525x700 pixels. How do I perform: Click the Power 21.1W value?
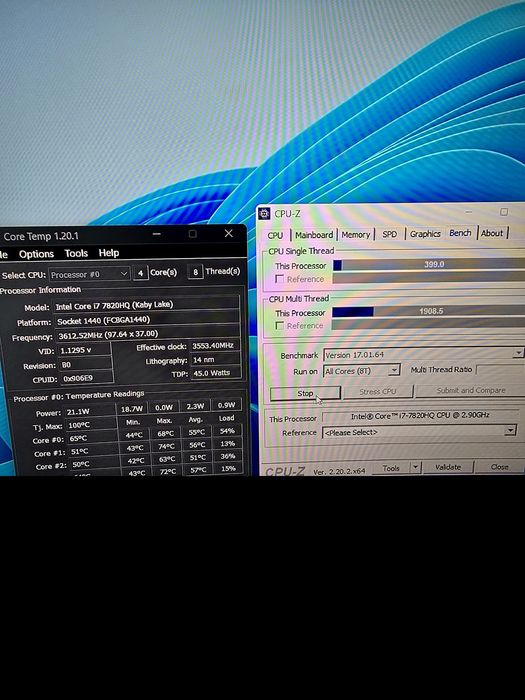(90, 412)
